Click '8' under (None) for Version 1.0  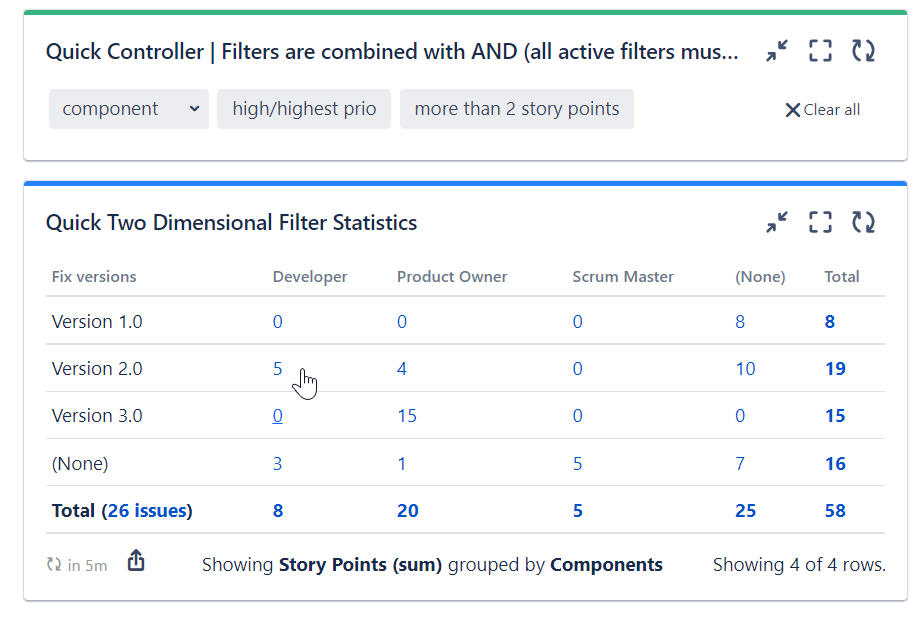[740, 321]
